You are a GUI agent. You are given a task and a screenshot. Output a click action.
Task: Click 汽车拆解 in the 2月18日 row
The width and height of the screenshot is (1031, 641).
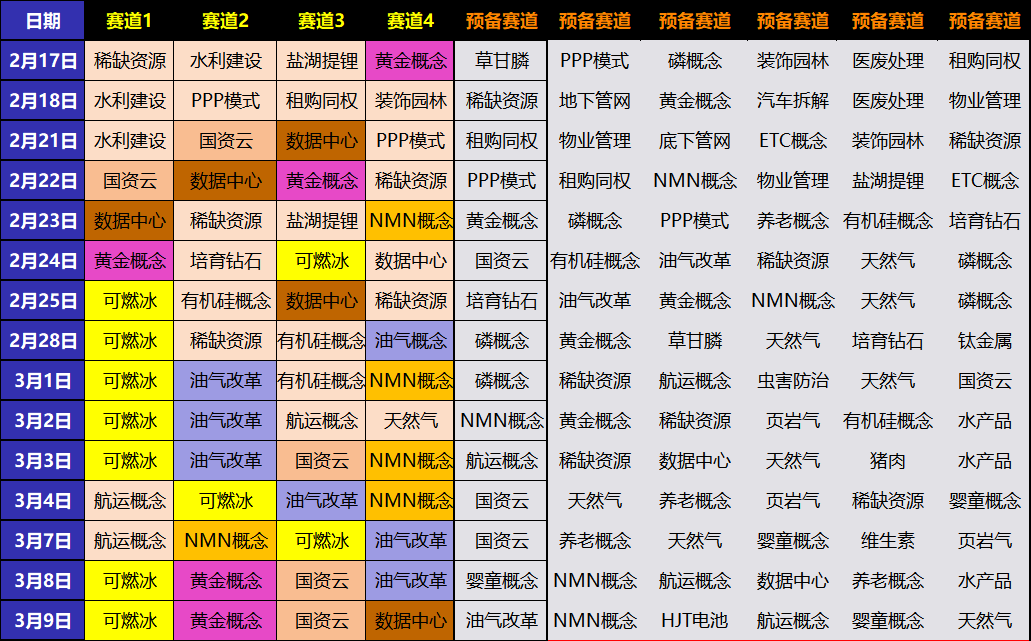coord(792,101)
